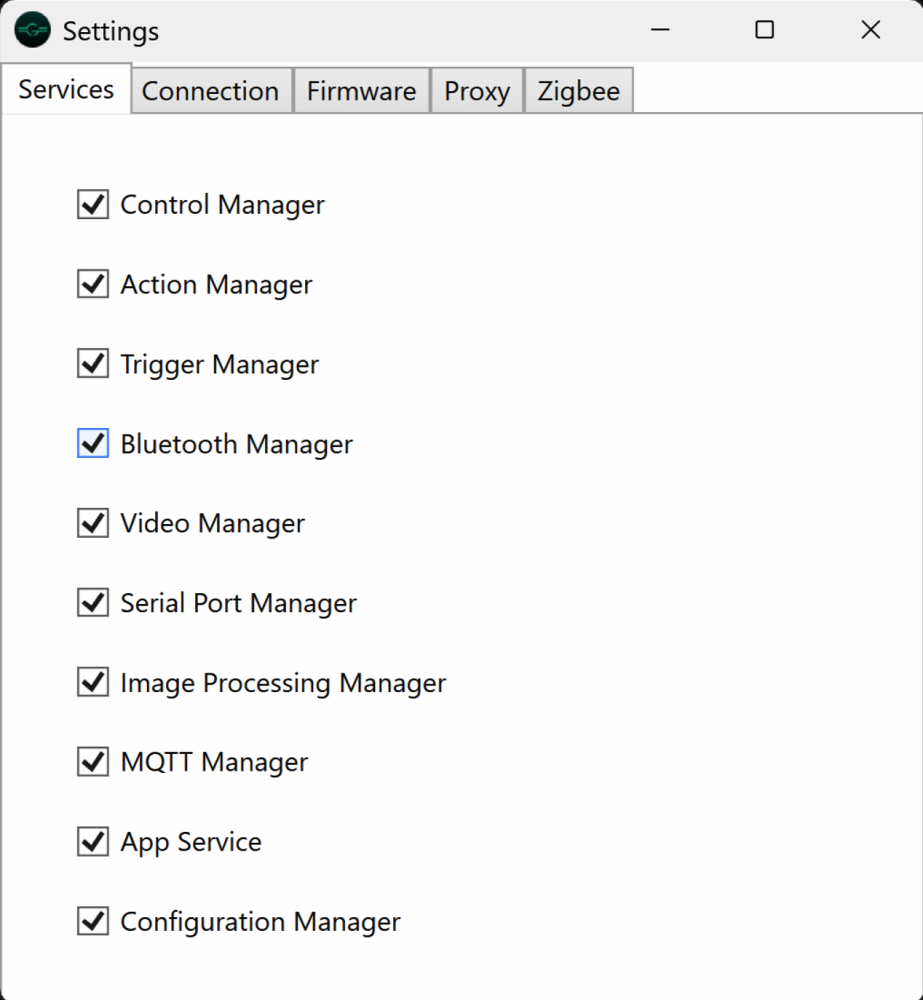Uncheck the Image Processing Manager box
The width and height of the screenshot is (923, 1000).
click(93, 683)
